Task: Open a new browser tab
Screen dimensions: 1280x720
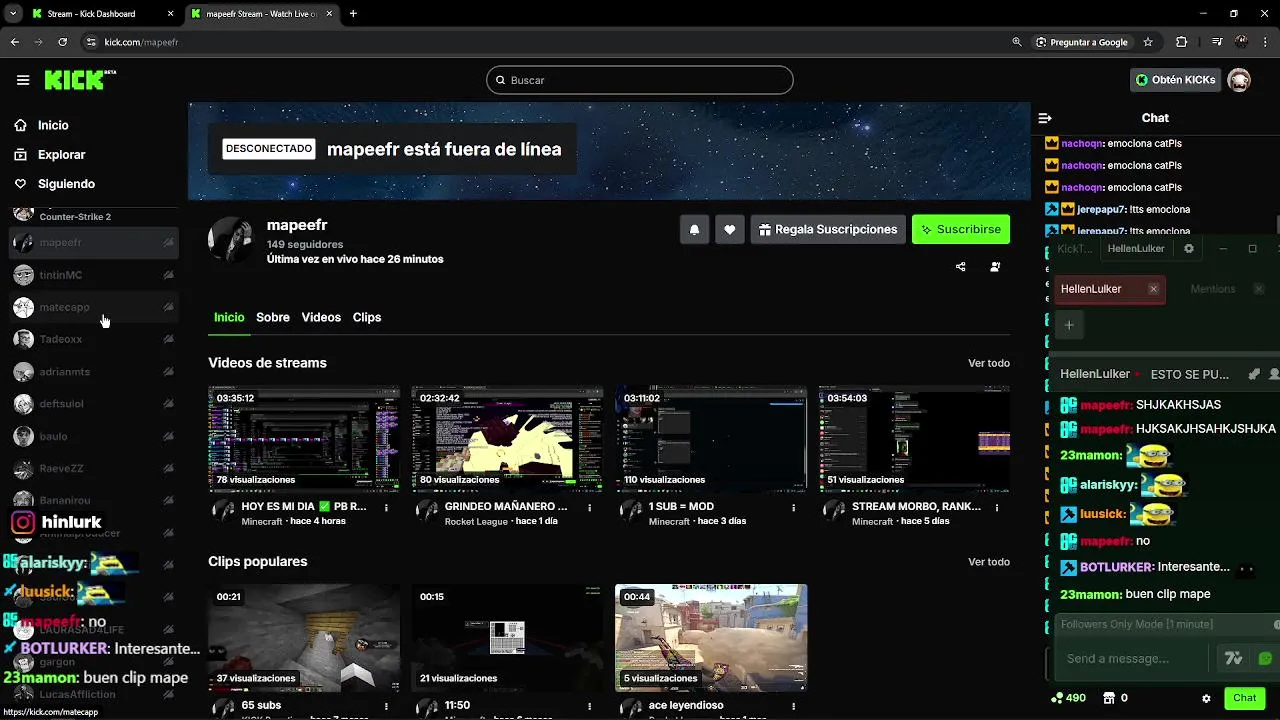Action: 353,14
